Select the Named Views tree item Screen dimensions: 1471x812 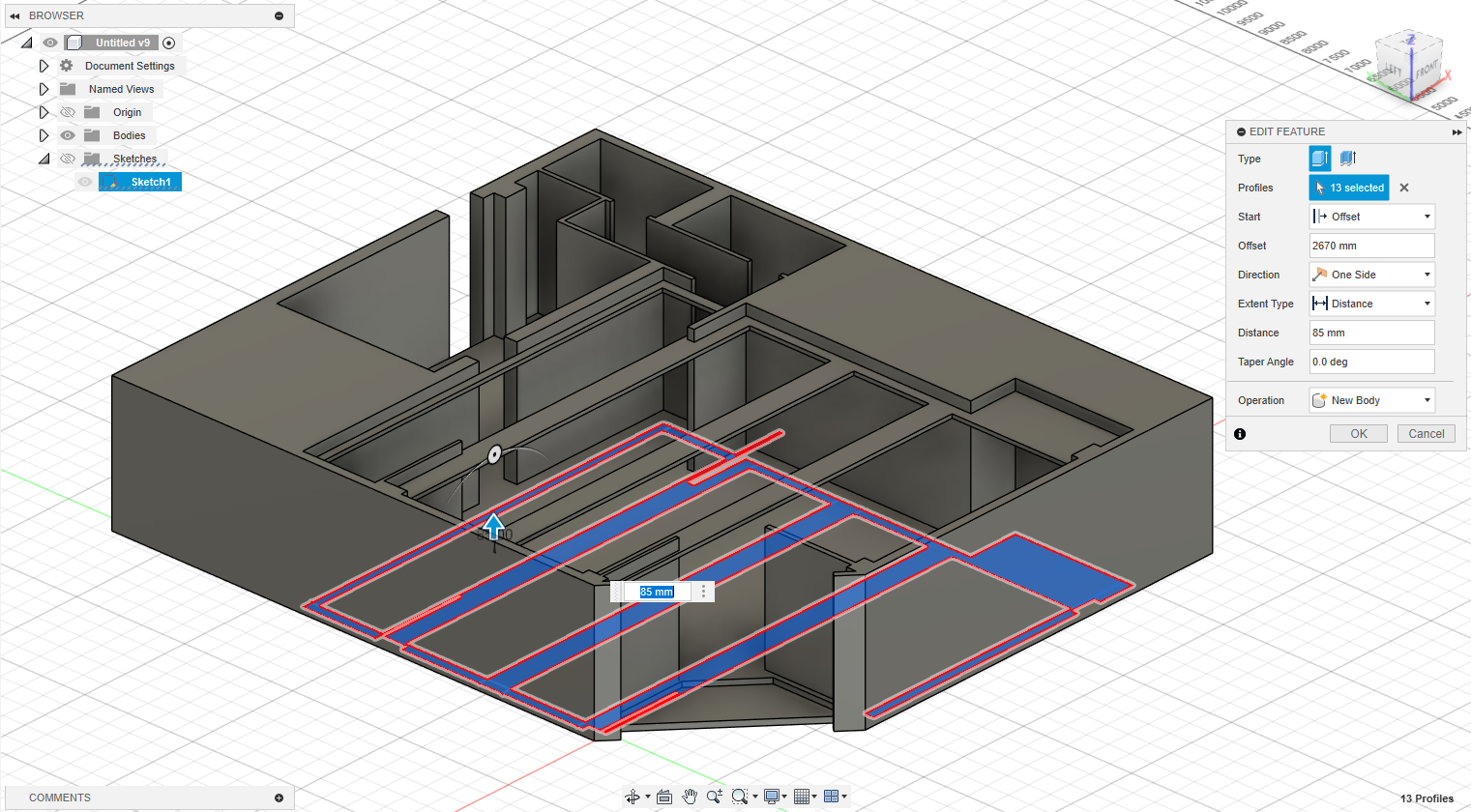coord(122,89)
